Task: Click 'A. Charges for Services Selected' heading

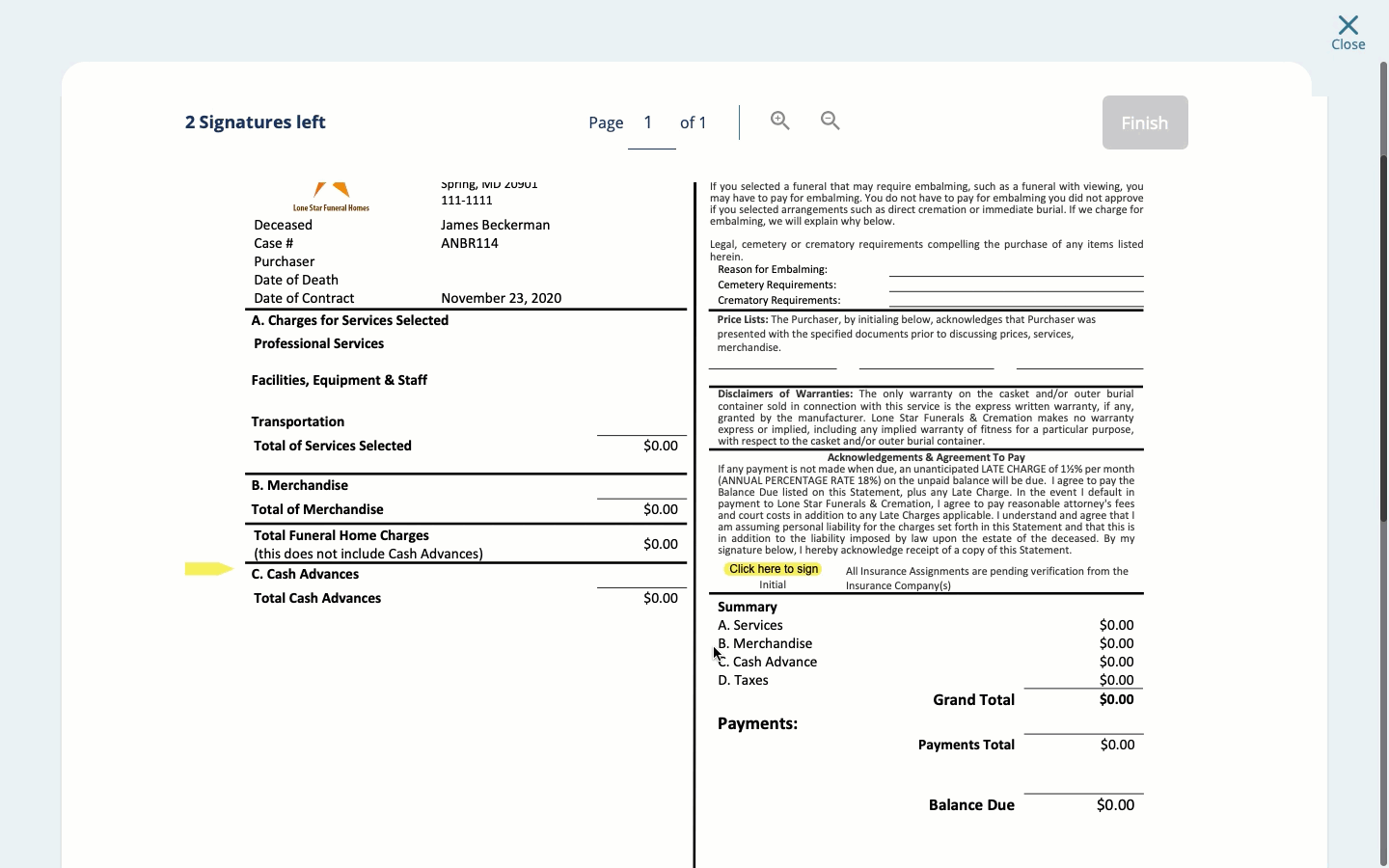Action: pyautogui.click(x=350, y=320)
